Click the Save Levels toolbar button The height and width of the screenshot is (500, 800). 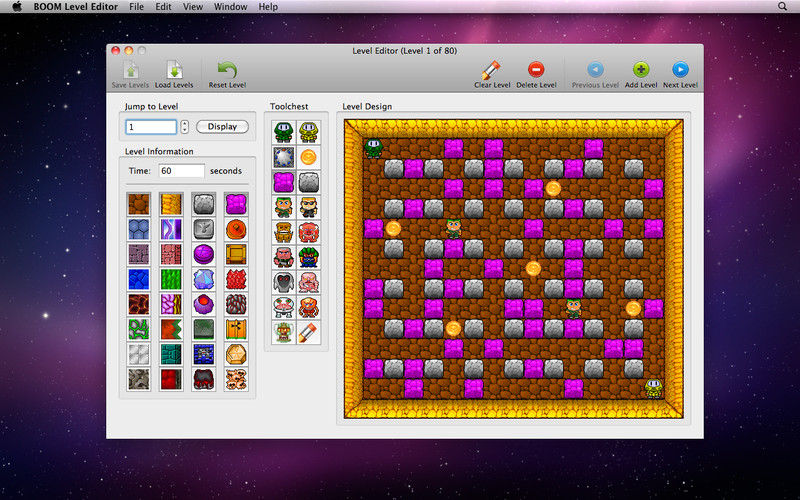(x=130, y=75)
